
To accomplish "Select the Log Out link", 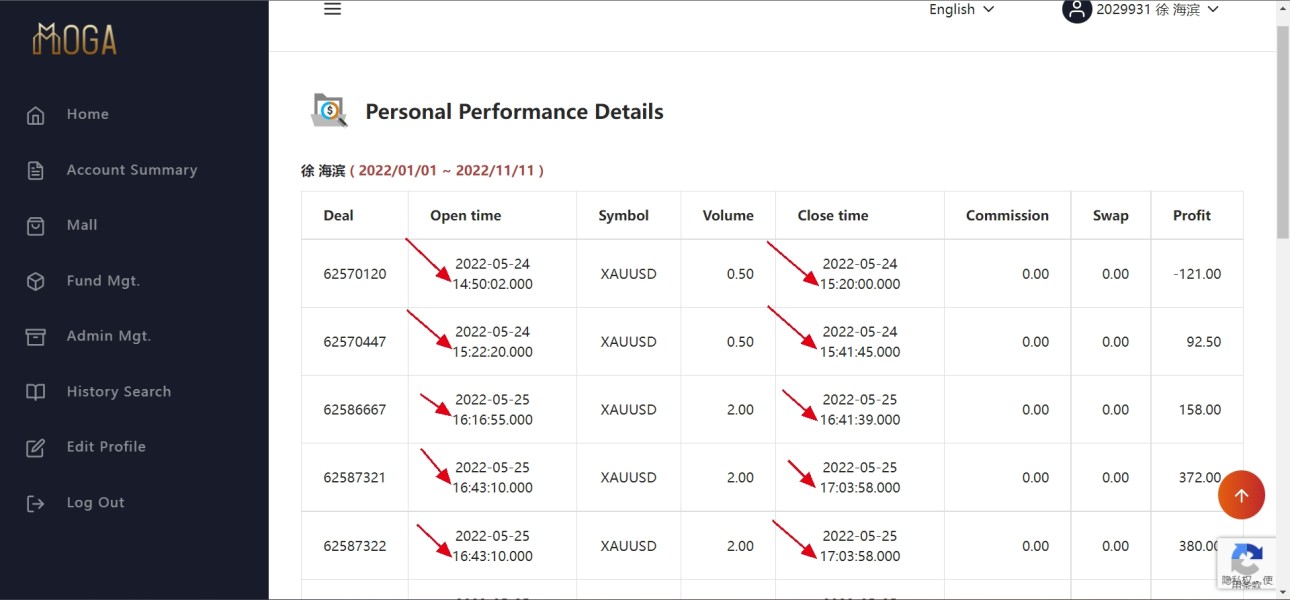I will pyautogui.click(x=96, y=503).
